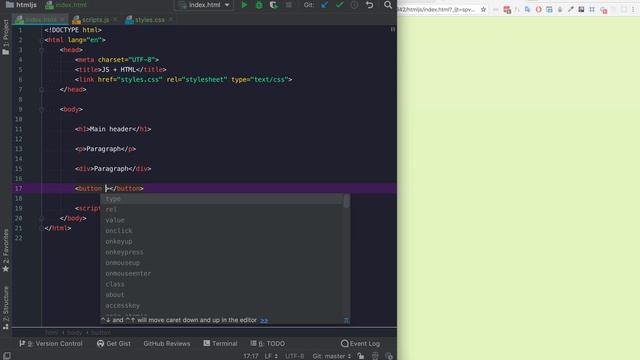
Task: Choose 'class' attribute suggestion
Action: [222, 284]
